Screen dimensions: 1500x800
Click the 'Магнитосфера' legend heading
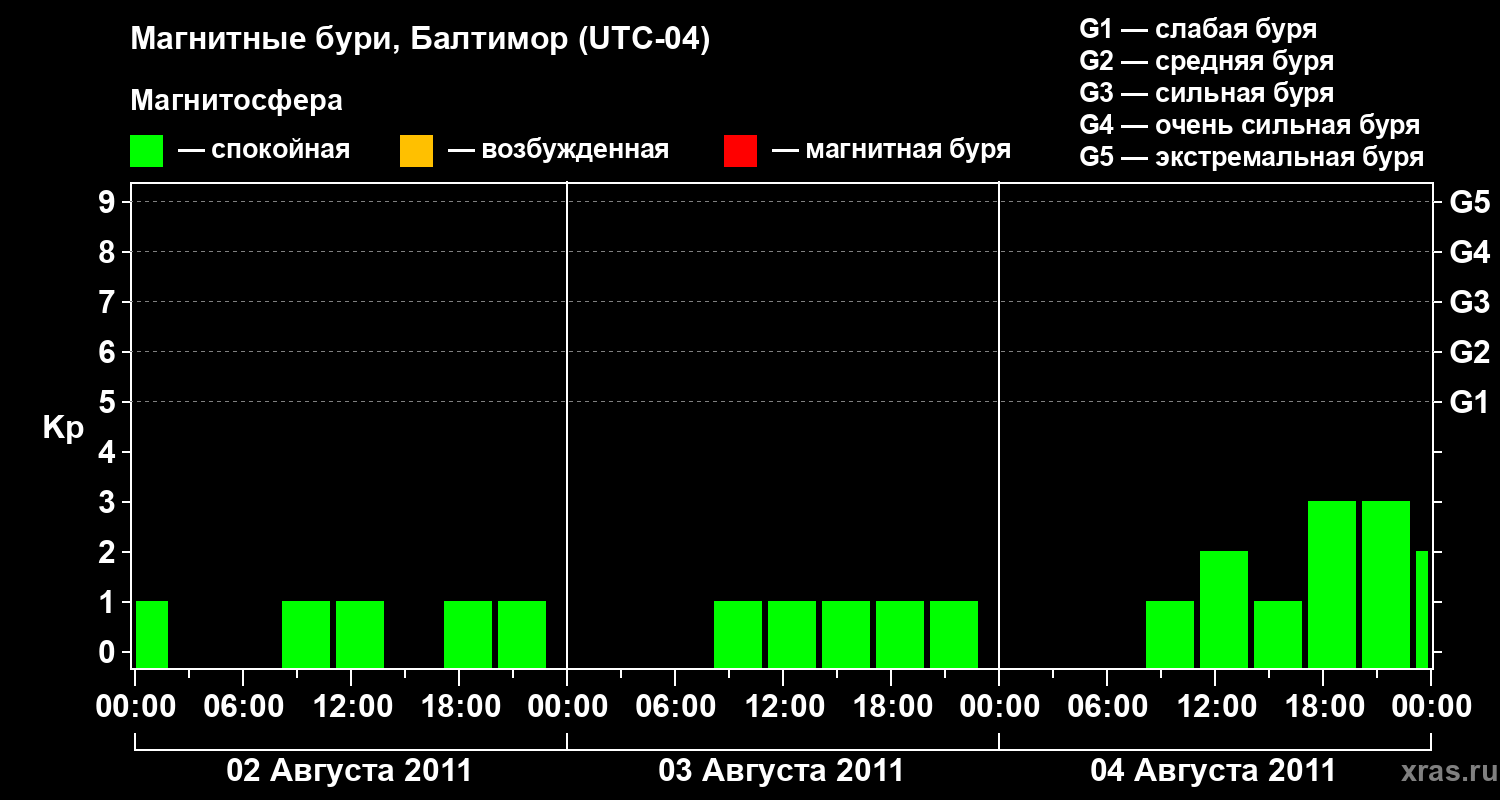coord(237,101)
